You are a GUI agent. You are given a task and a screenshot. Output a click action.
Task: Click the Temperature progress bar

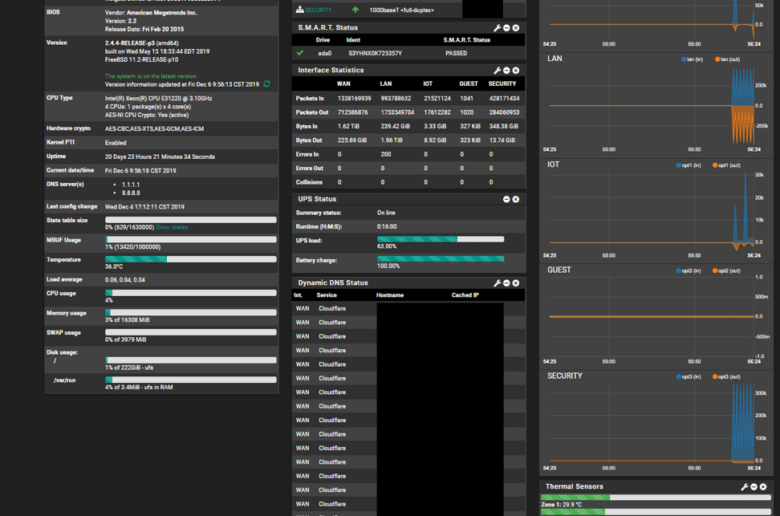click(191, 259)
